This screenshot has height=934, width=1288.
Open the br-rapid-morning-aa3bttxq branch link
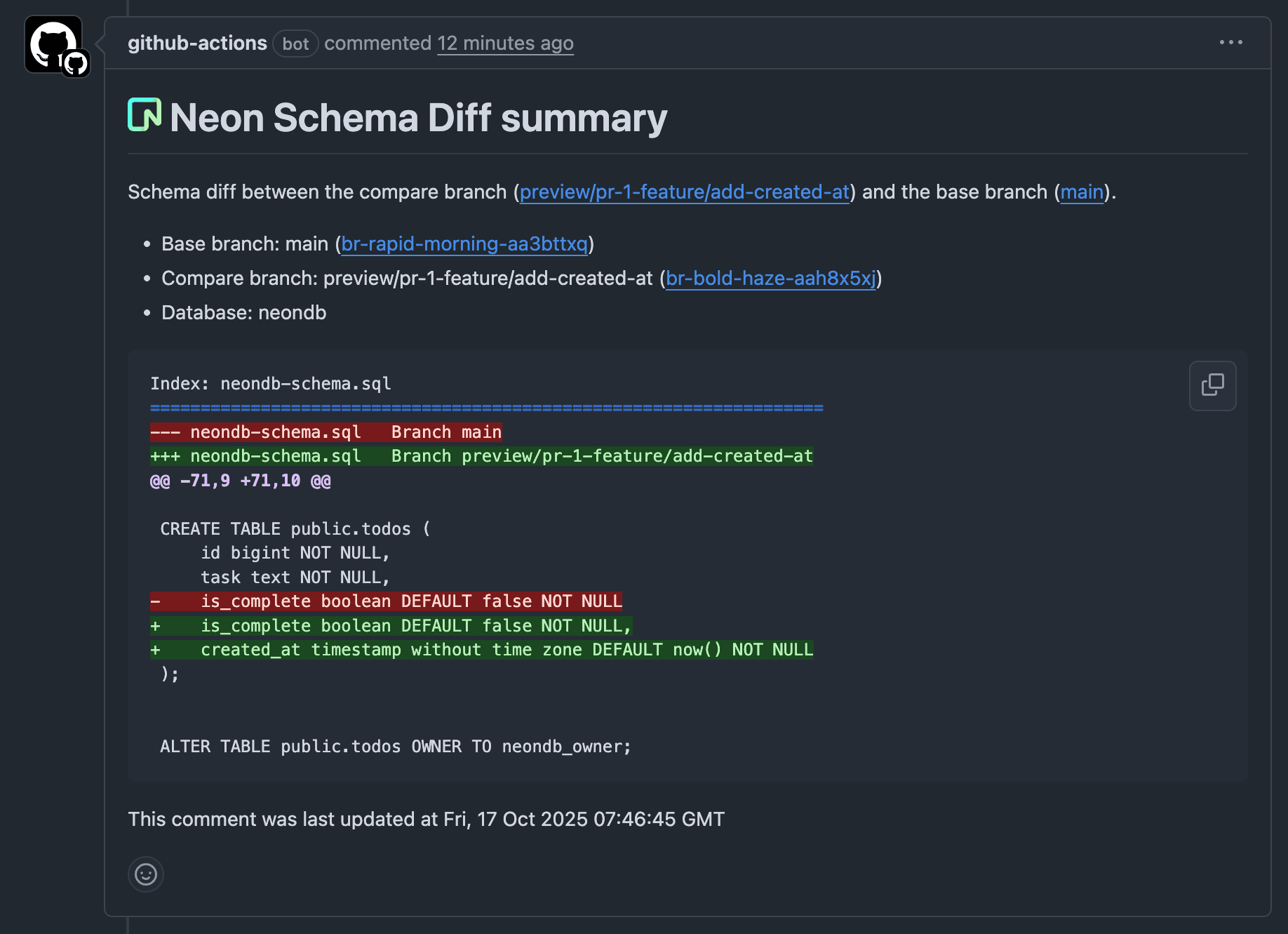[x=464, y=244]
